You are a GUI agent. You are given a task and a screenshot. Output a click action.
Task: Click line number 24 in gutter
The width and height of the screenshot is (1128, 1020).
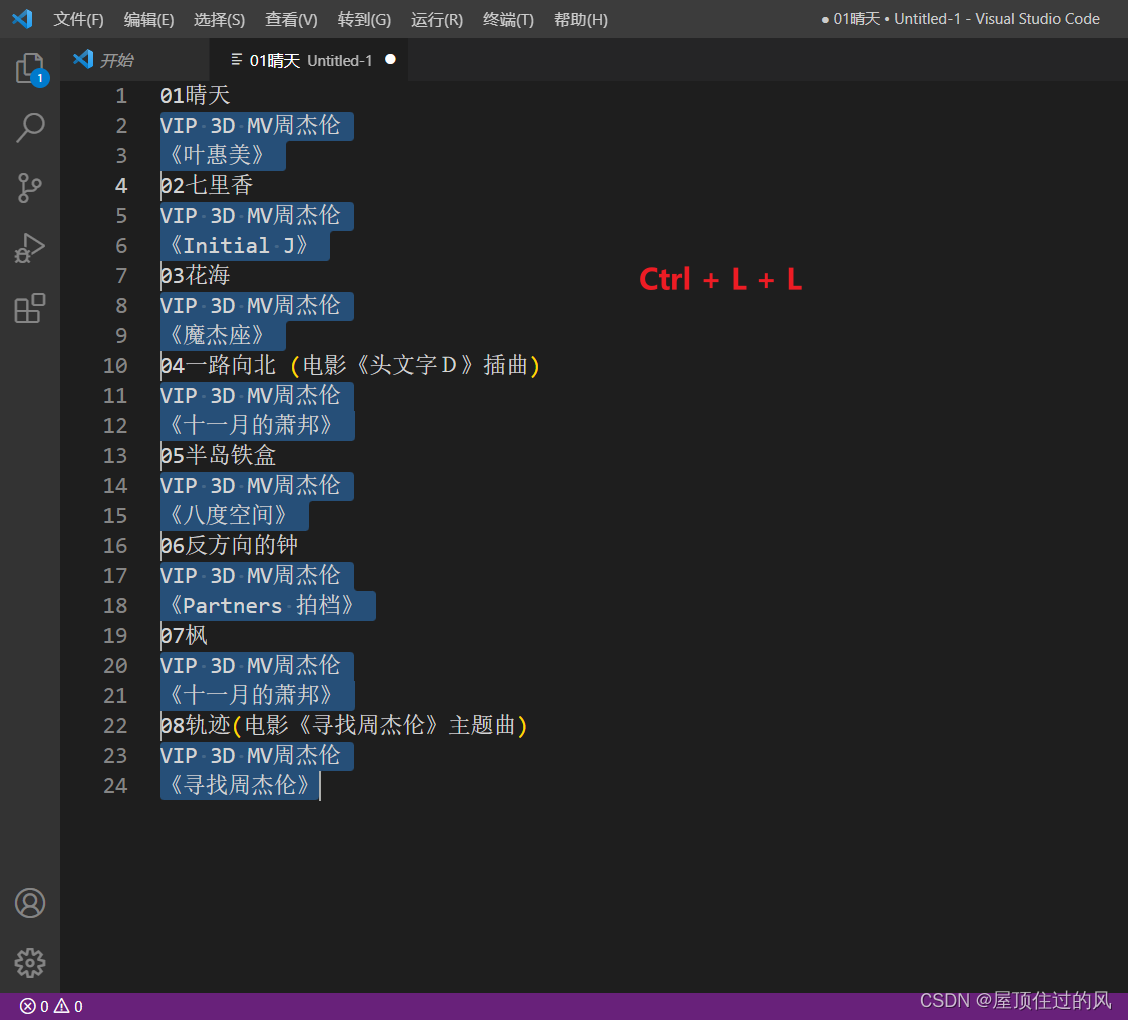pyautogui.click(x=115, y=786)
